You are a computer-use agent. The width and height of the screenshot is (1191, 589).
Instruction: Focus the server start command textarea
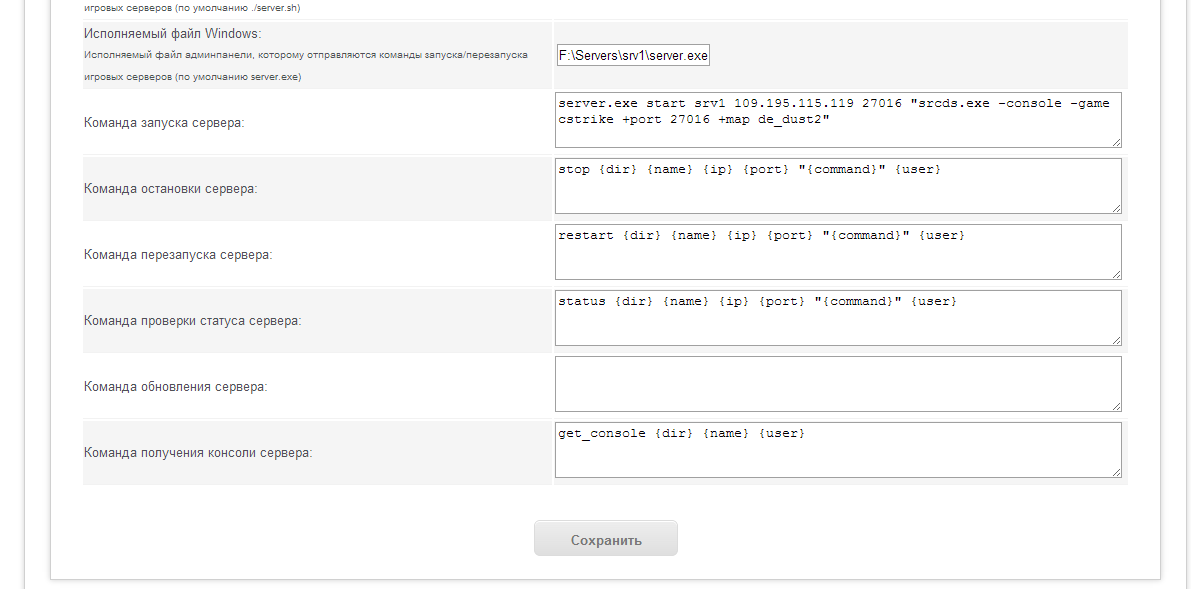(x=838, y=121)
